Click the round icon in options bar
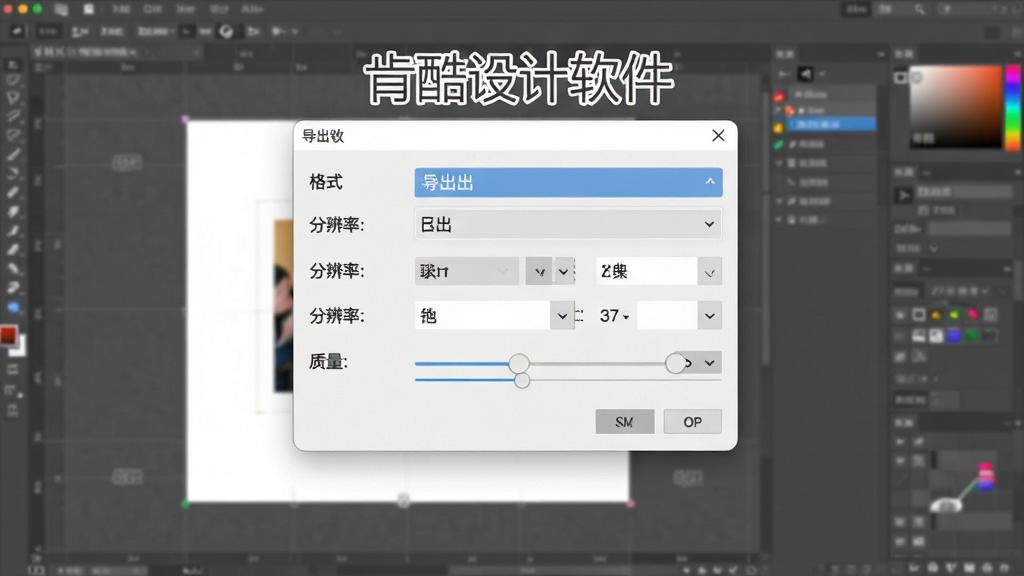The height and width of the screenshot is (576, 1024). coord(226,31)
